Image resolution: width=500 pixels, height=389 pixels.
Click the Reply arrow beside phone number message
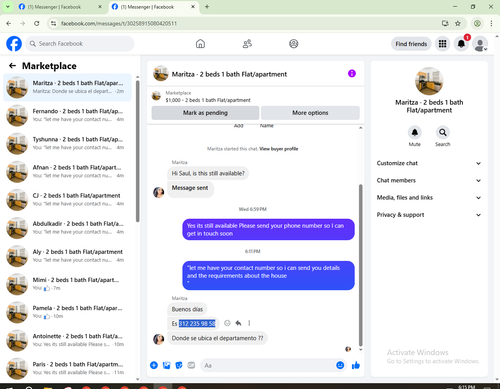click(238, 323)
